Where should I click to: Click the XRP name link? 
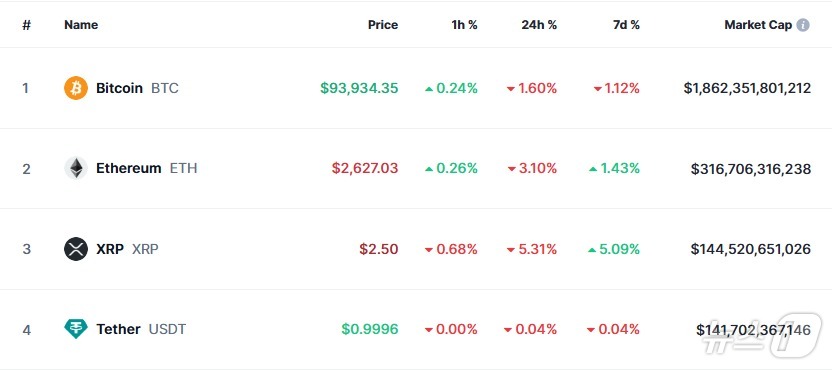(110, 249)
